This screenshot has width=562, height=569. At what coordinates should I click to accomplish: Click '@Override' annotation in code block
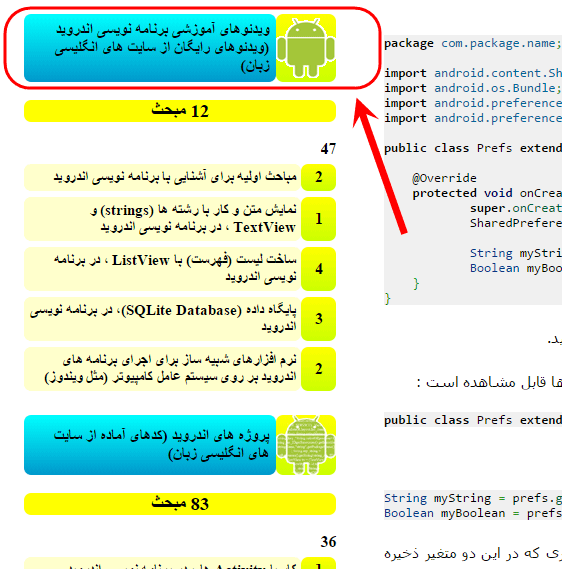pos(444,178)
